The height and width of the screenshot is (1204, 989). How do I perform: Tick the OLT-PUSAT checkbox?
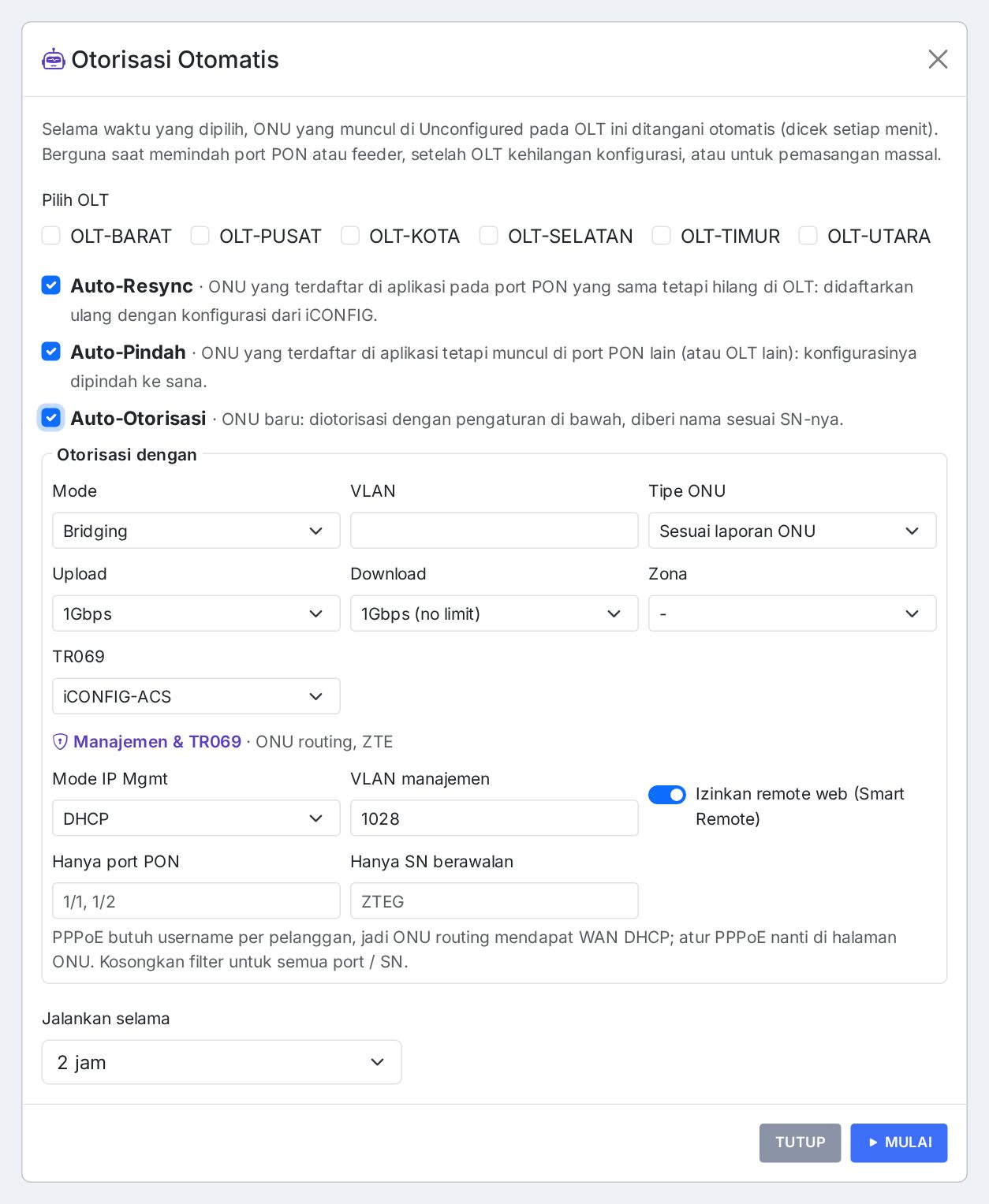point(200,236)
